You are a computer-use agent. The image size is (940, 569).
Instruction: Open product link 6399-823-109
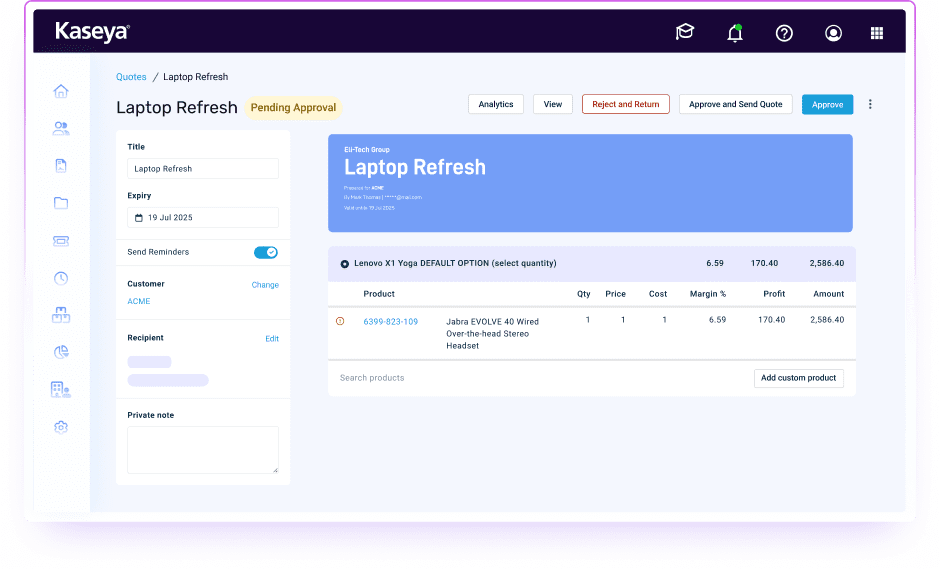tap(391, 321)
